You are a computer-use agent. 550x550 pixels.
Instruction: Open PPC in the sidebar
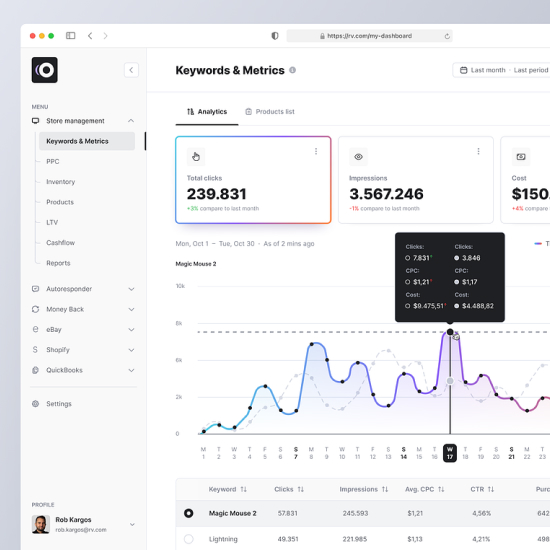[x=53, y=161]
